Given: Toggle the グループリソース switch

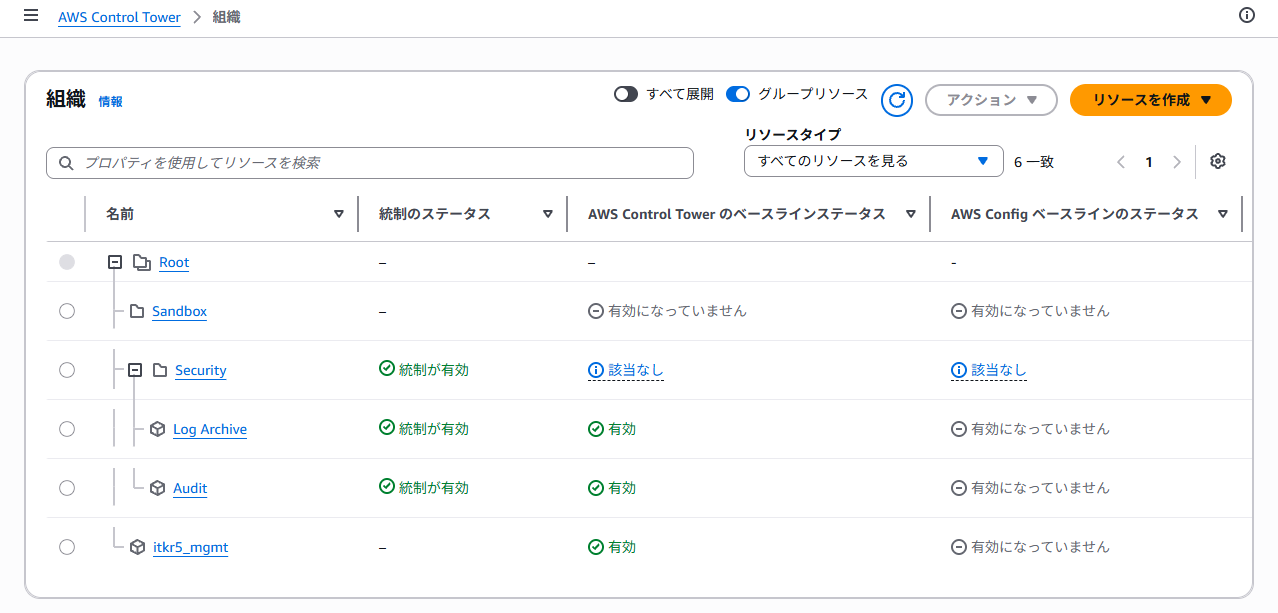Looking at the screenshot, I should coord(738,94).
